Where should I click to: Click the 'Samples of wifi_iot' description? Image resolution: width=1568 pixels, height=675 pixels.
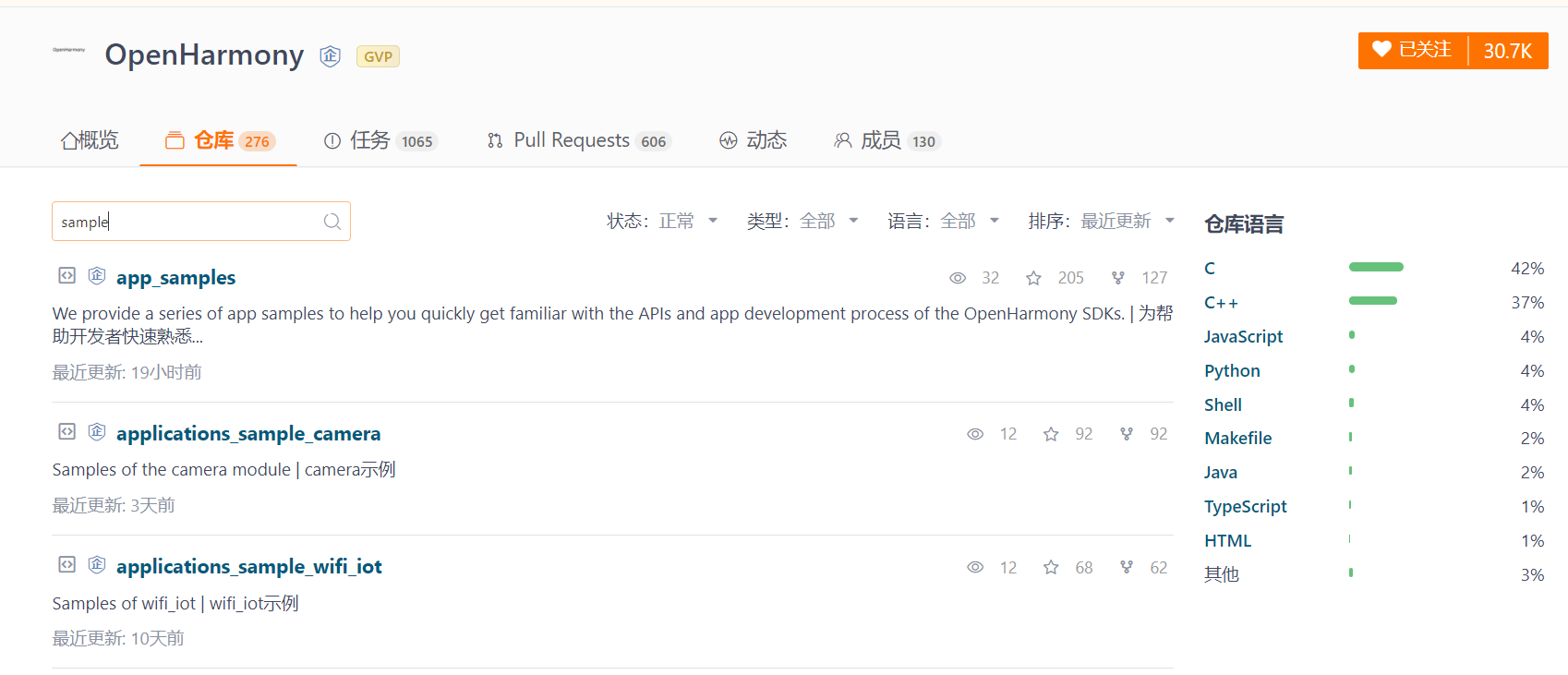coord(175,604)
